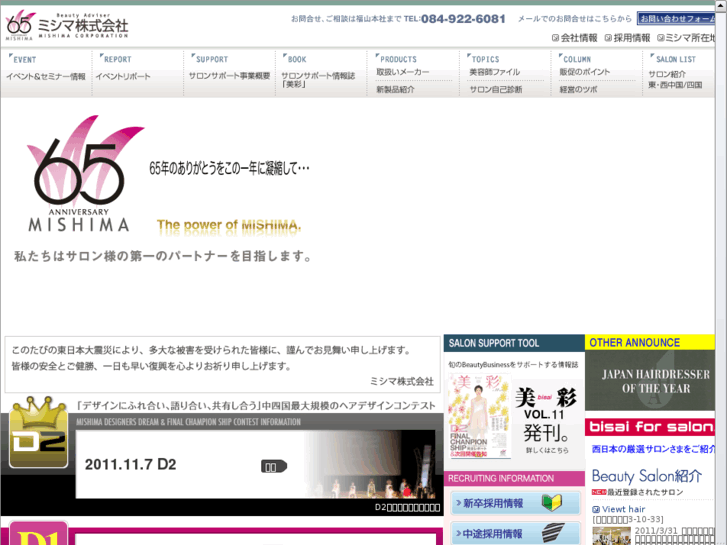The height and width of the screenshot is (545, 727).
Task: Open 販促のポイント menu item
Action: pyautogui.click(x=585, y=72)
